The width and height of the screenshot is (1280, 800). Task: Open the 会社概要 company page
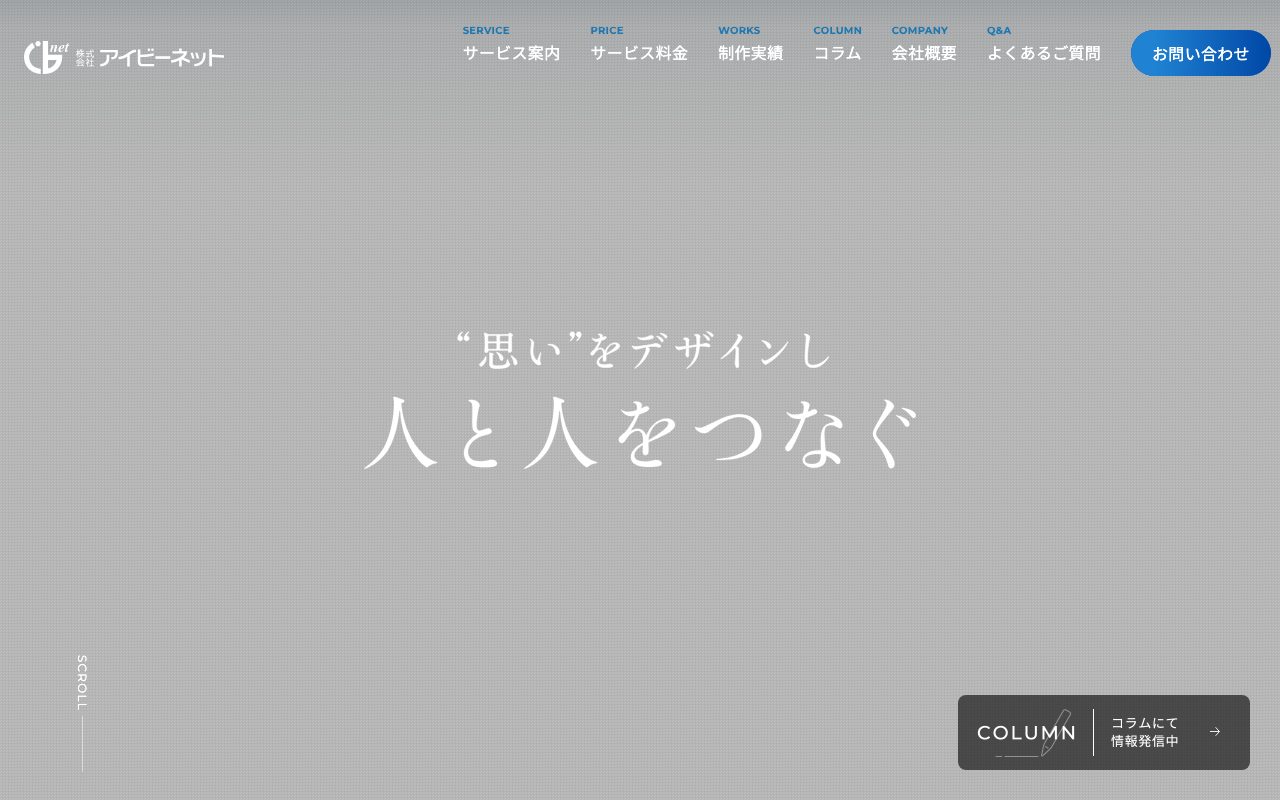(x=924, y=53)
